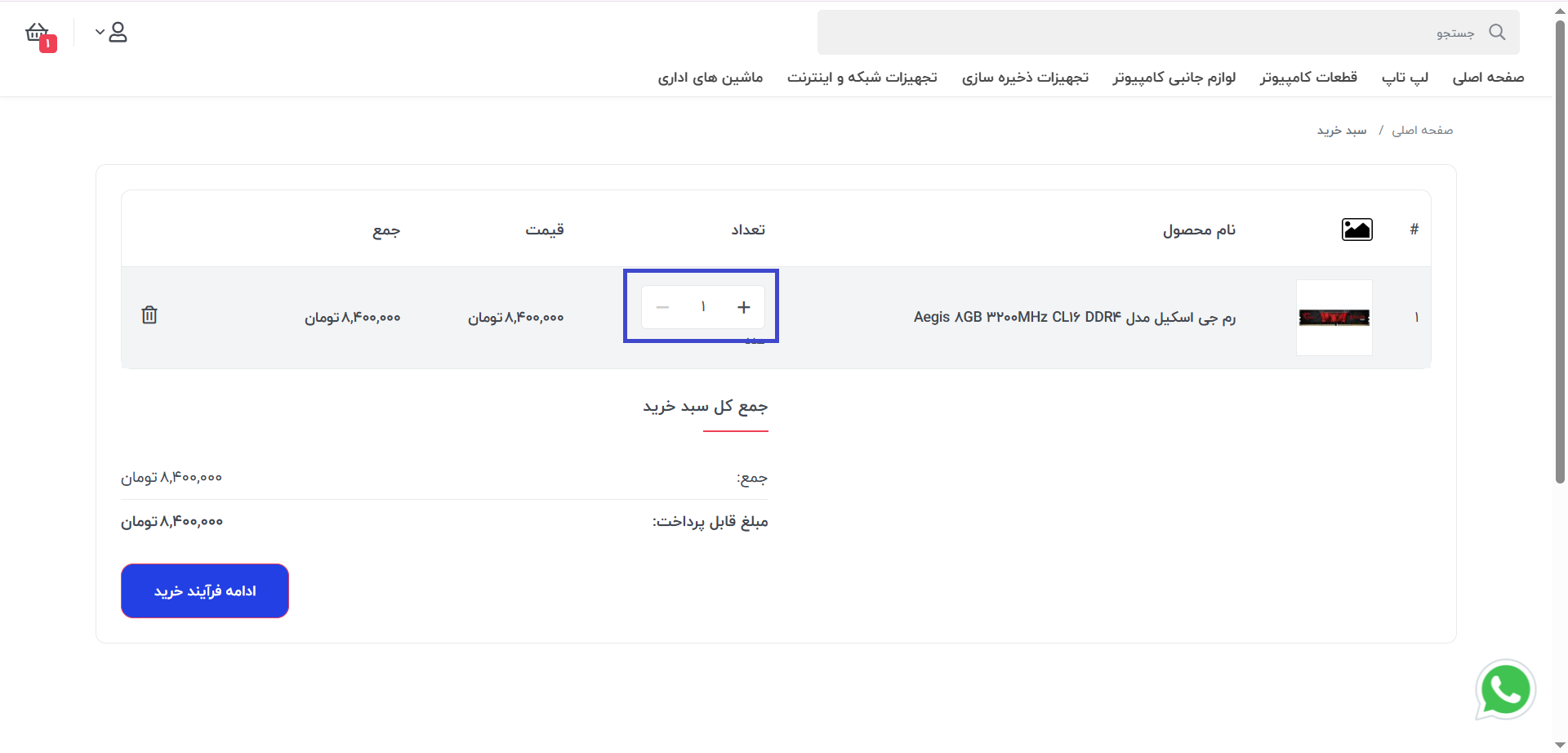1568x753 pixels.
Task: Open تجهیزات ذخیره سازی menu
Action: click(1025, 77)
